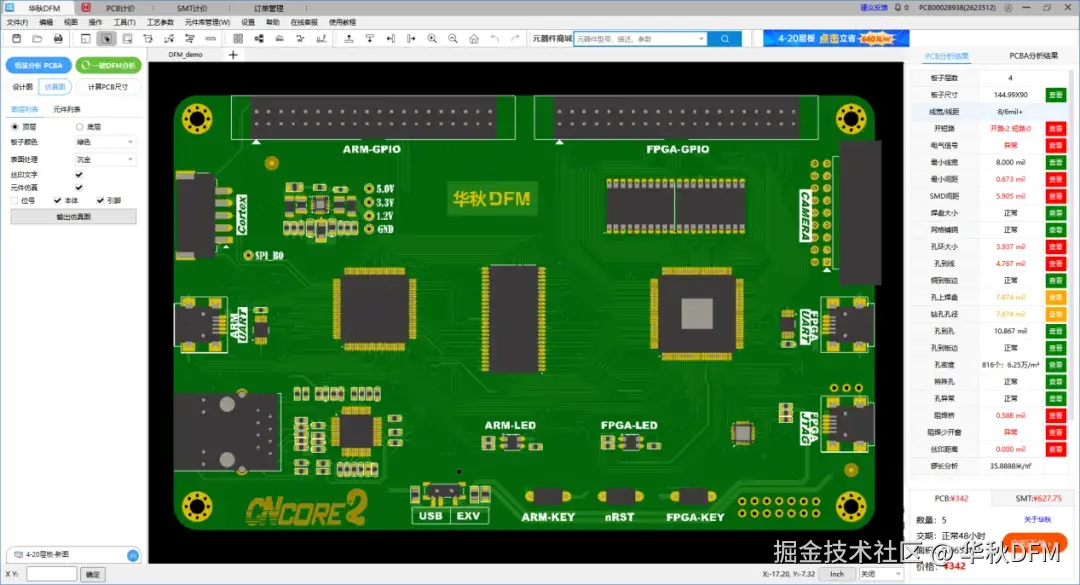Open the 元件库管理(W) menu

pyautogui.click(x=207, y=22)
